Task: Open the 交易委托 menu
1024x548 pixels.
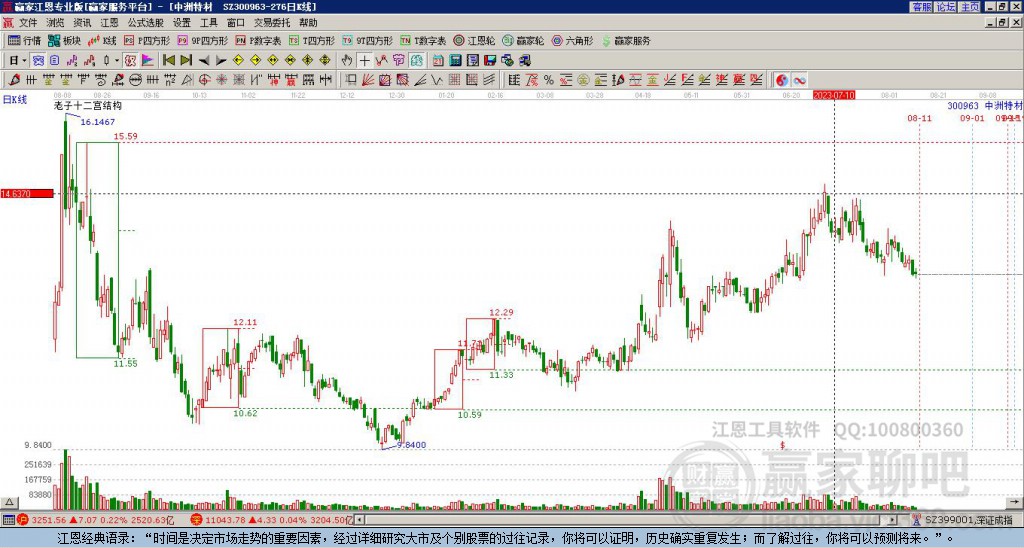Action: coord(272,23)
